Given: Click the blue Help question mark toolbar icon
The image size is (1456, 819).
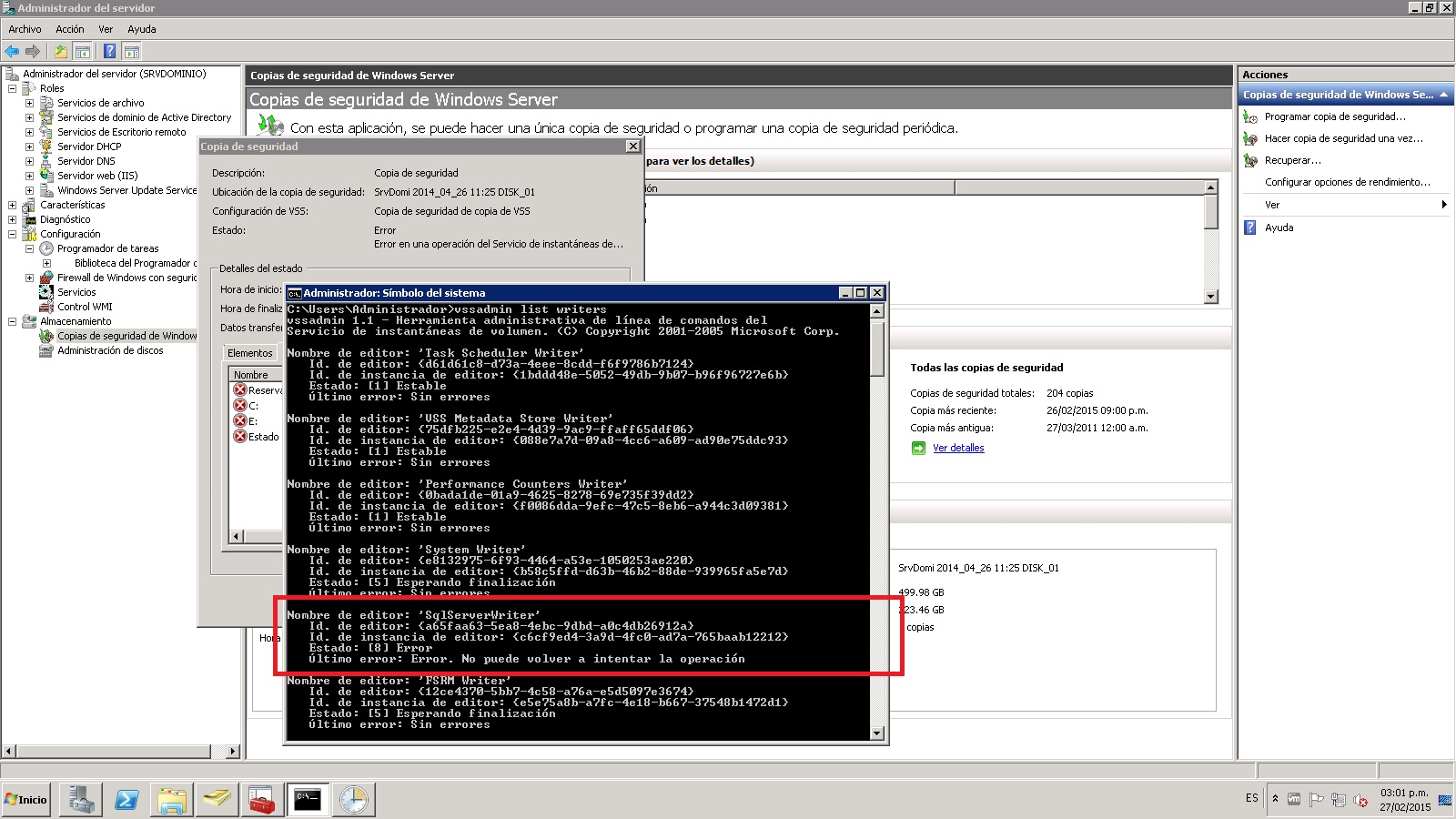Looking at the screenshot, I should (x=110, y=52).
